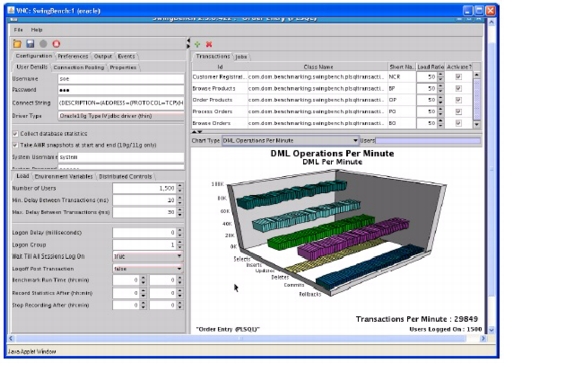Open the Chart Type dropdown
The width and height of the screenshot is (578, 367).
[290, 140]
